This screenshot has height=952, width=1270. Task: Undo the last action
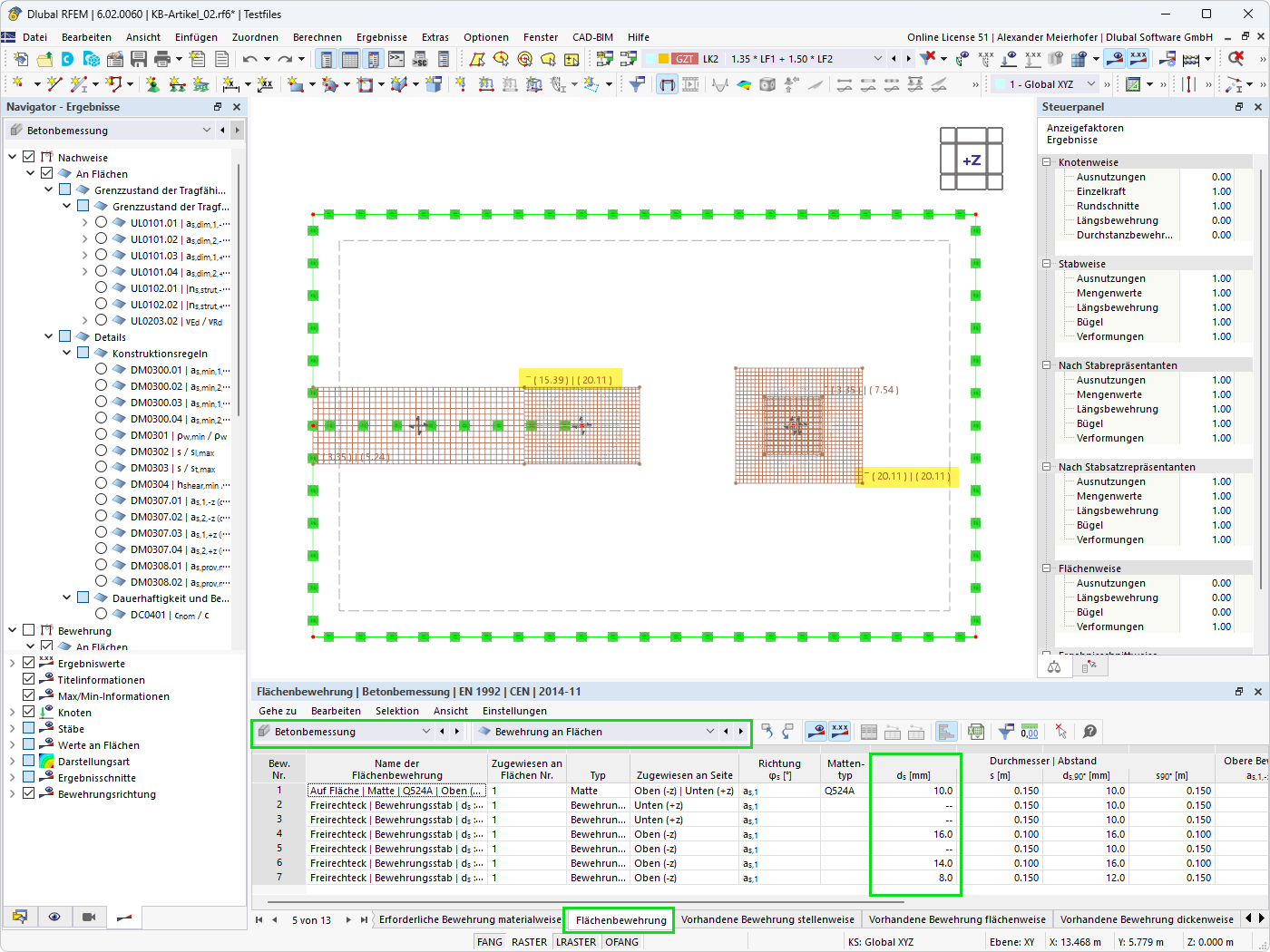tap(249, 59)
